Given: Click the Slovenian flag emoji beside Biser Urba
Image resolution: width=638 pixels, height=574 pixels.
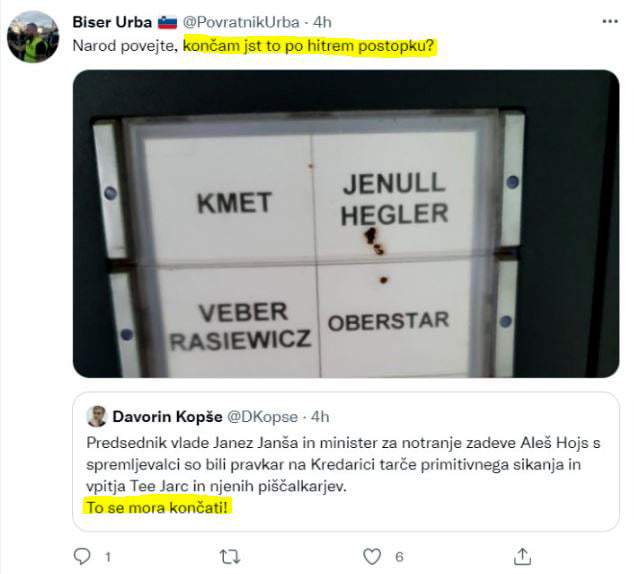Looking at the screenshot, I should (168, 22).
